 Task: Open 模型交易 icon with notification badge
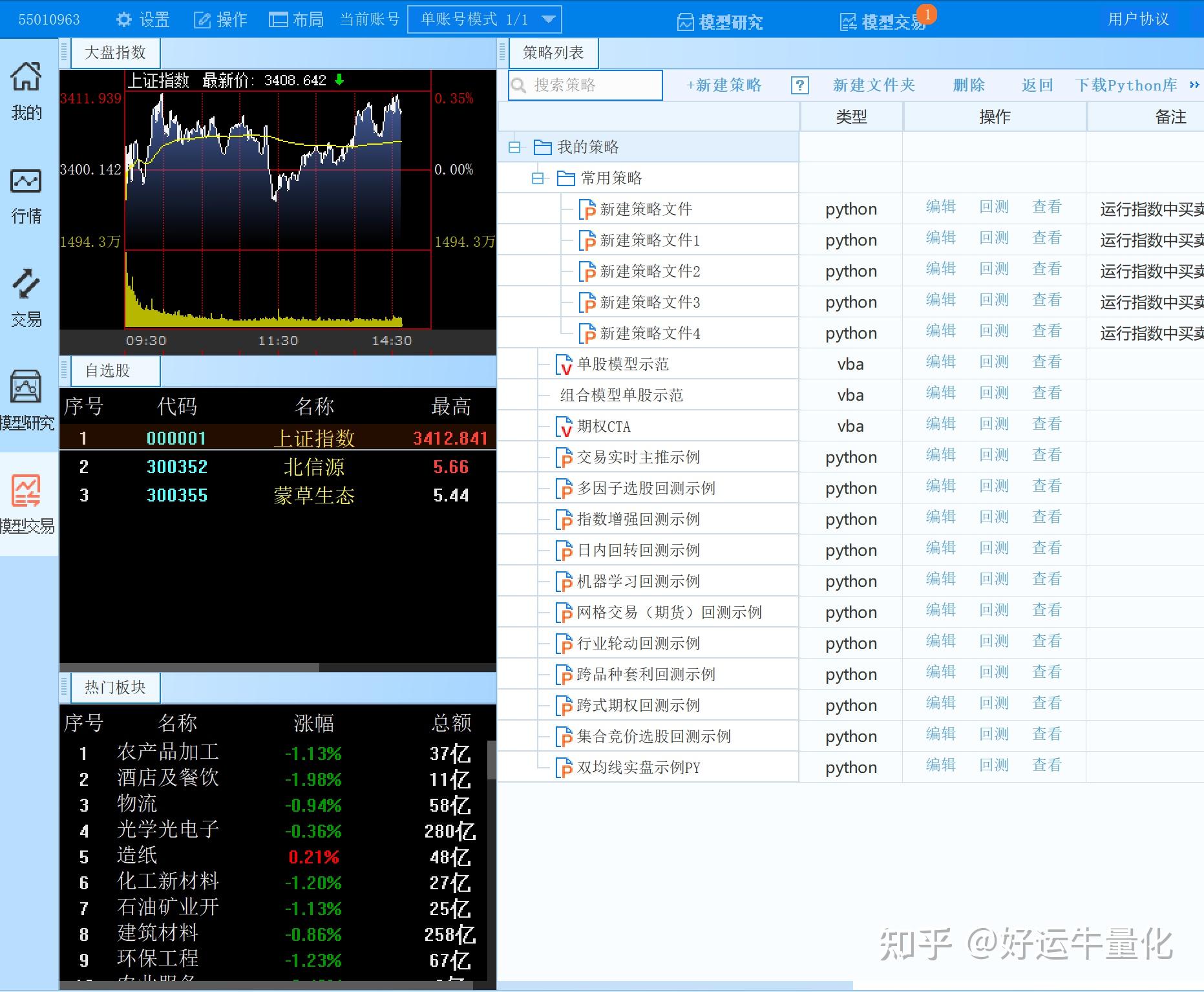[x=849, y=21]
